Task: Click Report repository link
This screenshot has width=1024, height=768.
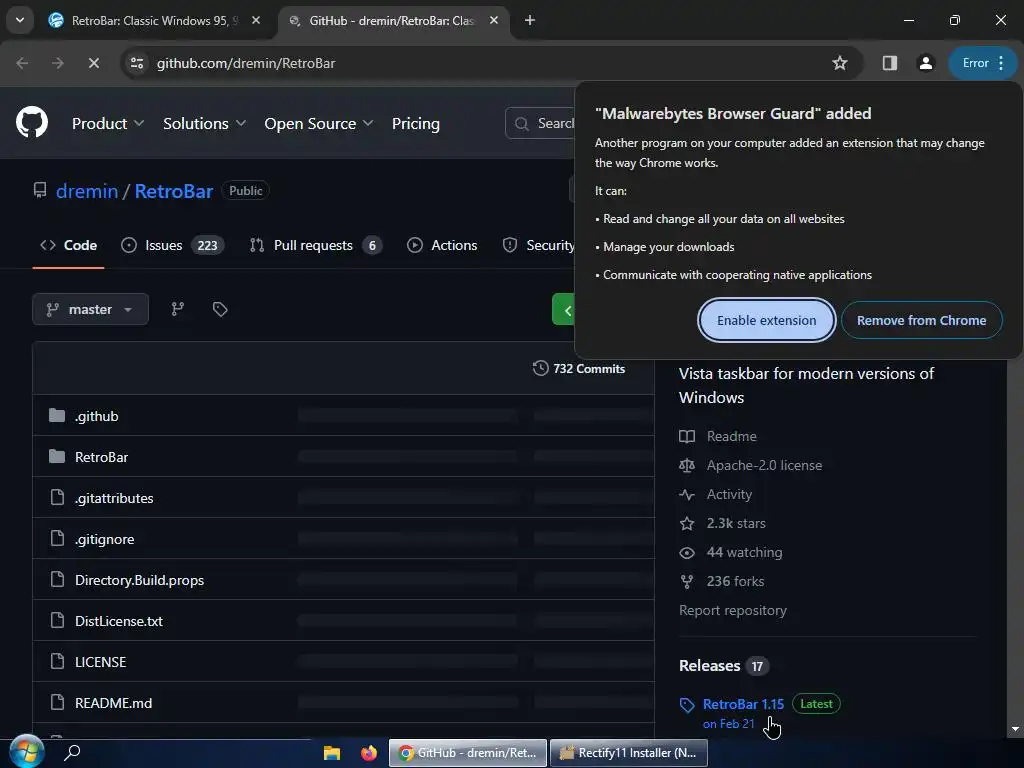Action: tap(733, 611)
